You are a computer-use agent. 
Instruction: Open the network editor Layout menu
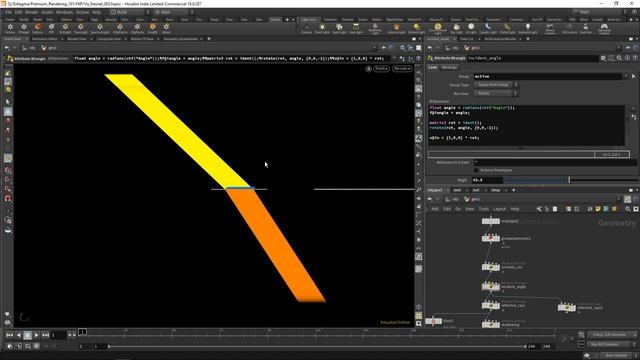[499, 209]
